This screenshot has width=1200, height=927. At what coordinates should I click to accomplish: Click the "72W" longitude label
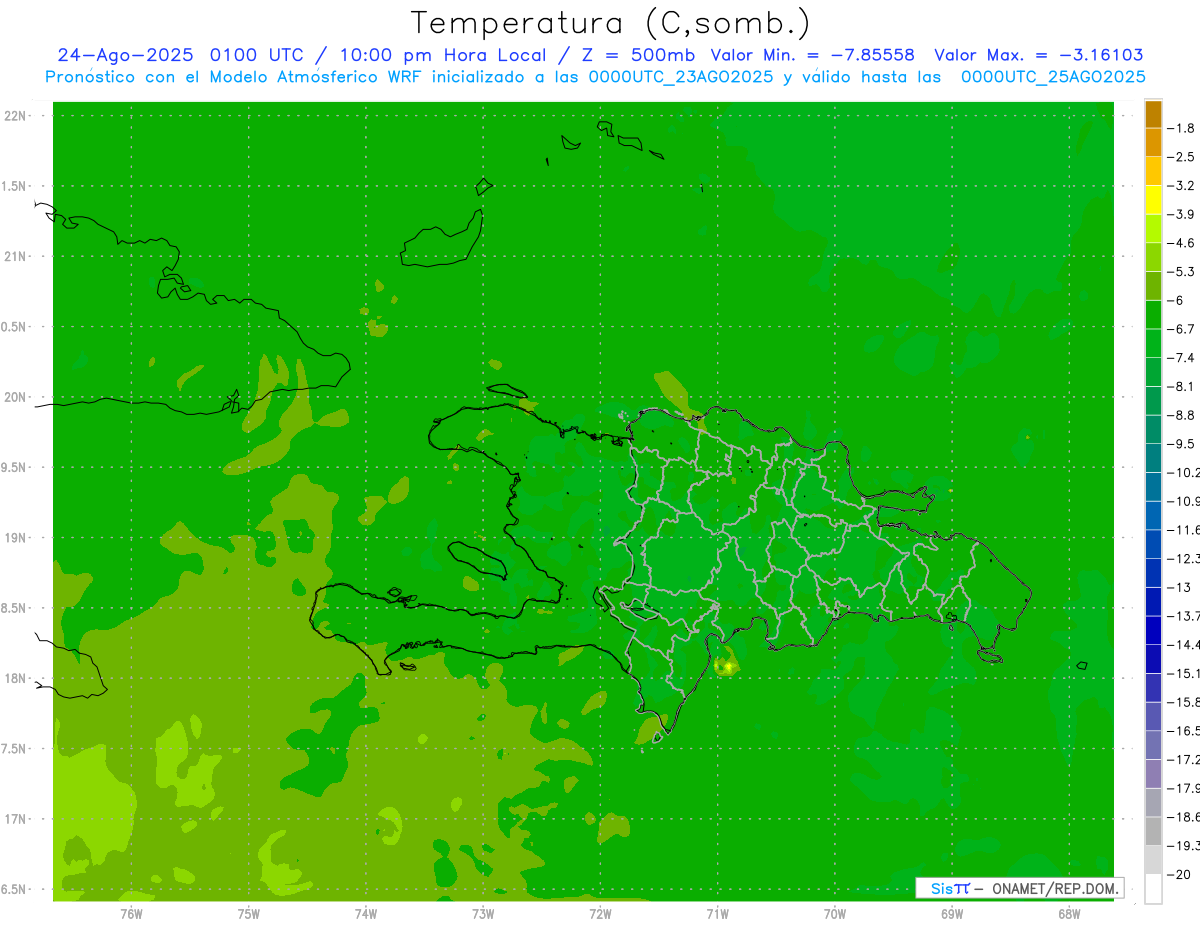[600, 913]
